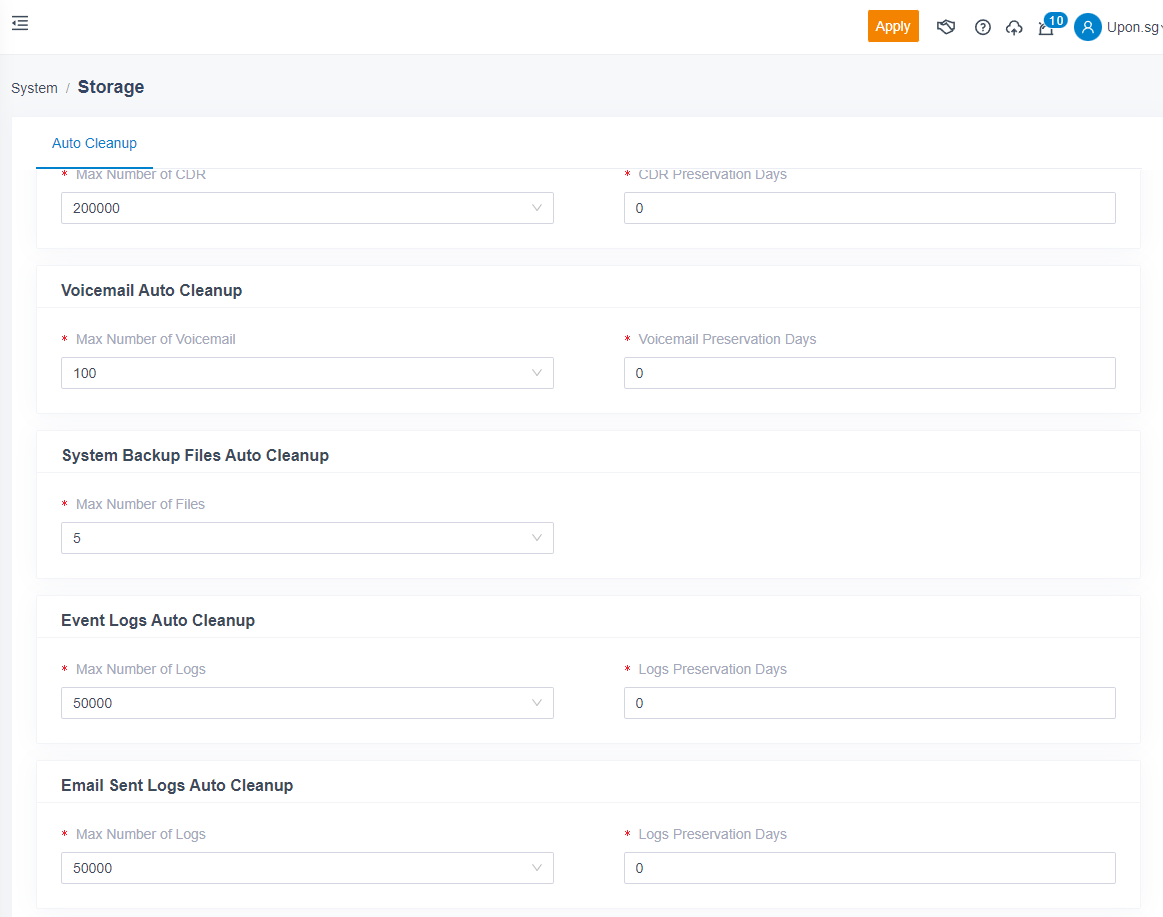The height and width of the screenshot is (917, 1163).
Task: Click the Storage page title
Action: (x=111, y=87)
